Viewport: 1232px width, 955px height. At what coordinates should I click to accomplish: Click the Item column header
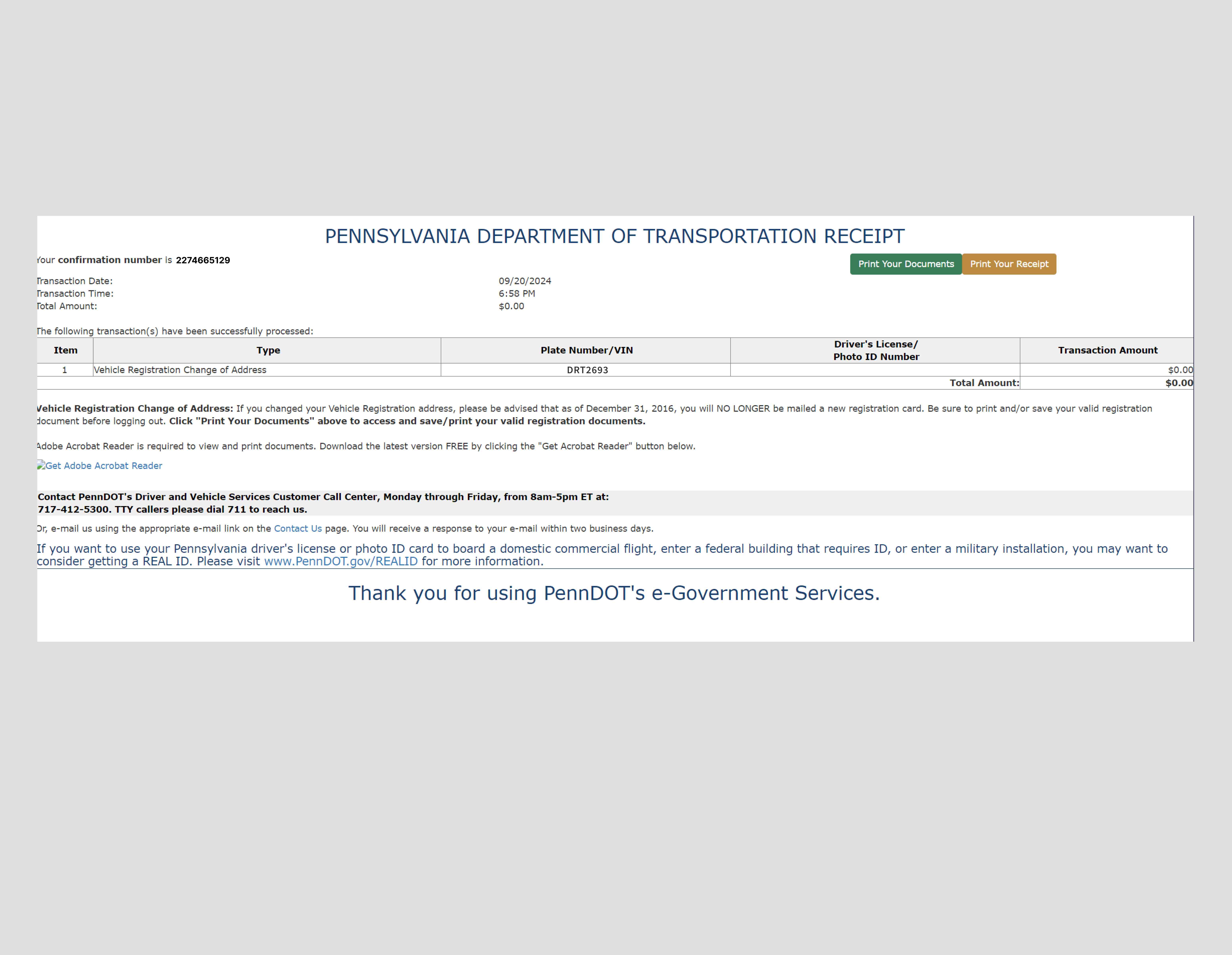point(65,351)
